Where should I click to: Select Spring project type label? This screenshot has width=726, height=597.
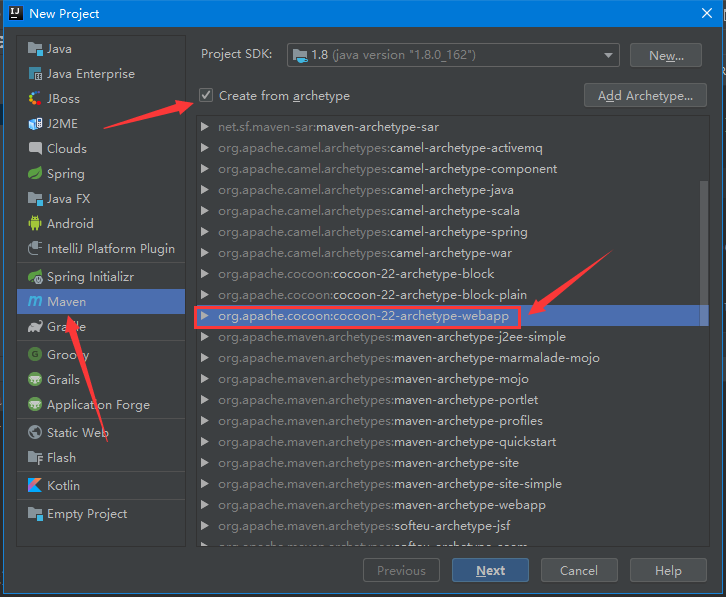pos(66,174)
